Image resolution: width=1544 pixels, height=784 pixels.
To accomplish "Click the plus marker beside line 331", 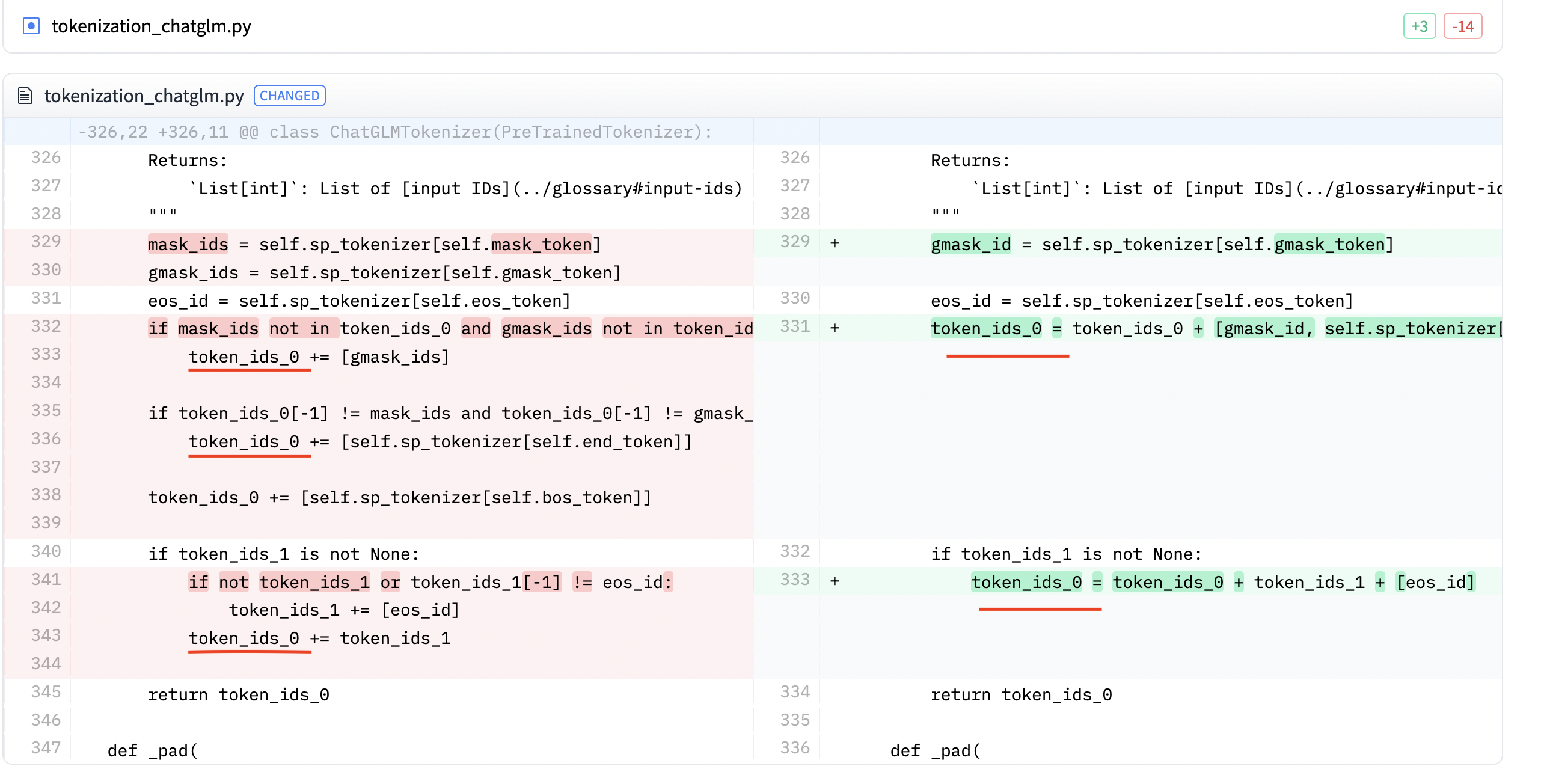I will point(835,328).
